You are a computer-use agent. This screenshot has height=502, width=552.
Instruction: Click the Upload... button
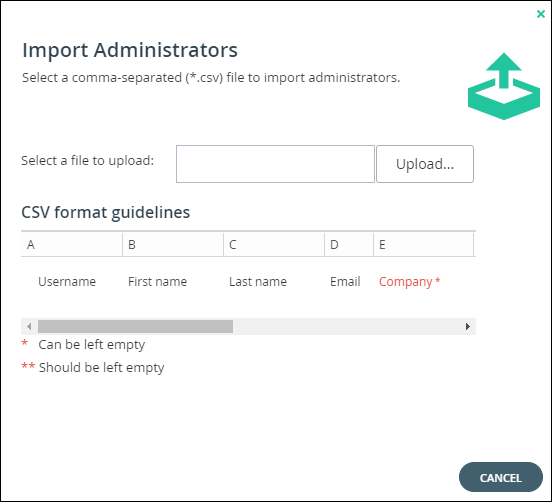(x=425, y=164)
